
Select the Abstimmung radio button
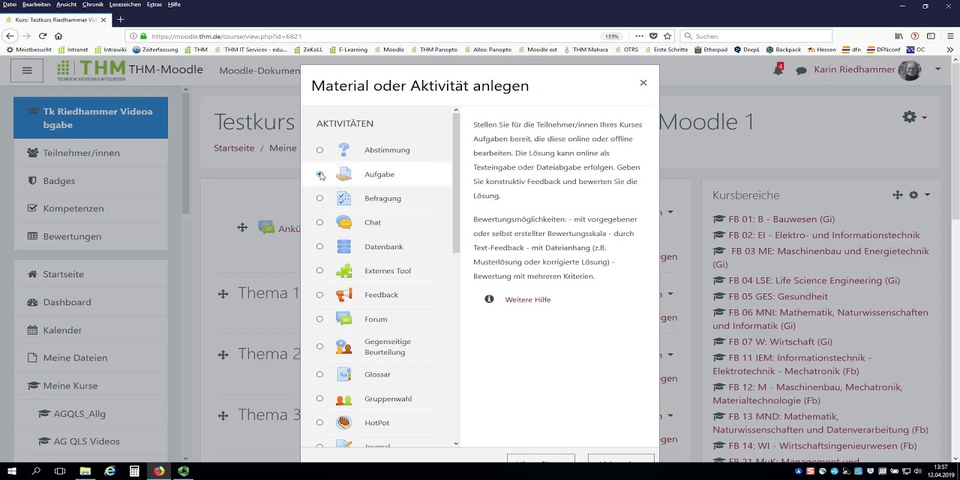tap(320, 150)
